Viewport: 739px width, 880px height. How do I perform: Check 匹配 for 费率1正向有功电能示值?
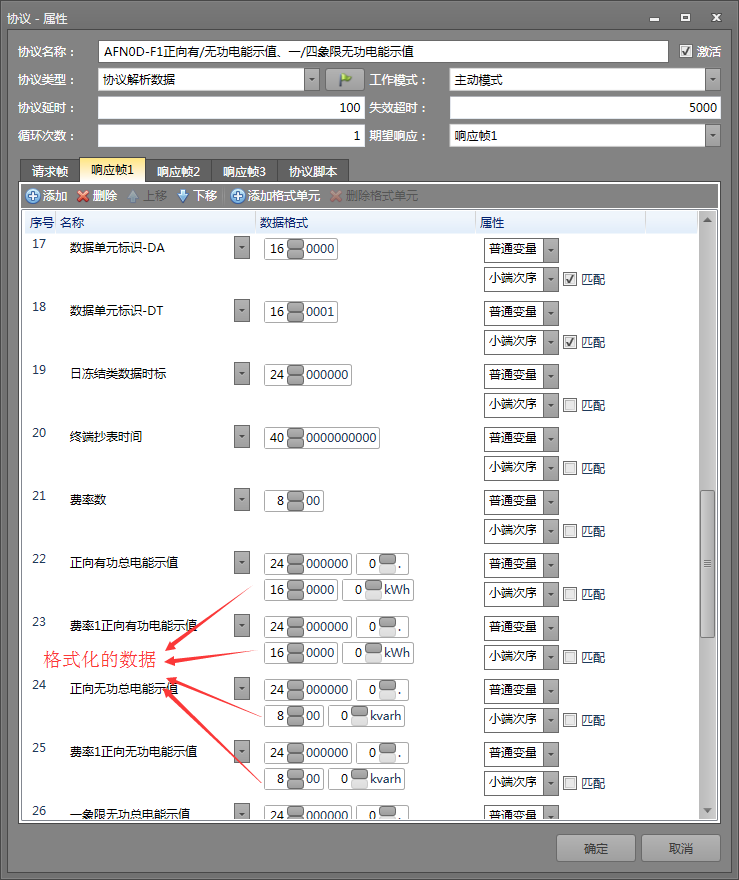570,656
